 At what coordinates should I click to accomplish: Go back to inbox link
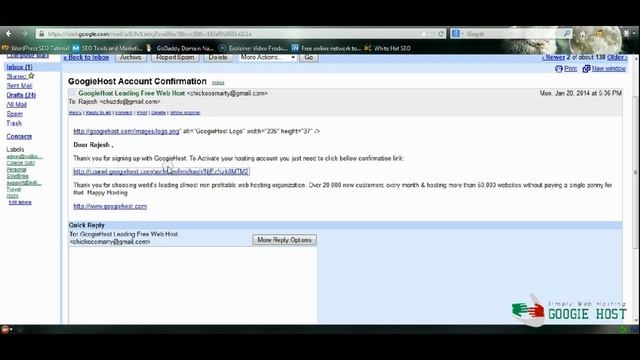[x=86, y=58]
